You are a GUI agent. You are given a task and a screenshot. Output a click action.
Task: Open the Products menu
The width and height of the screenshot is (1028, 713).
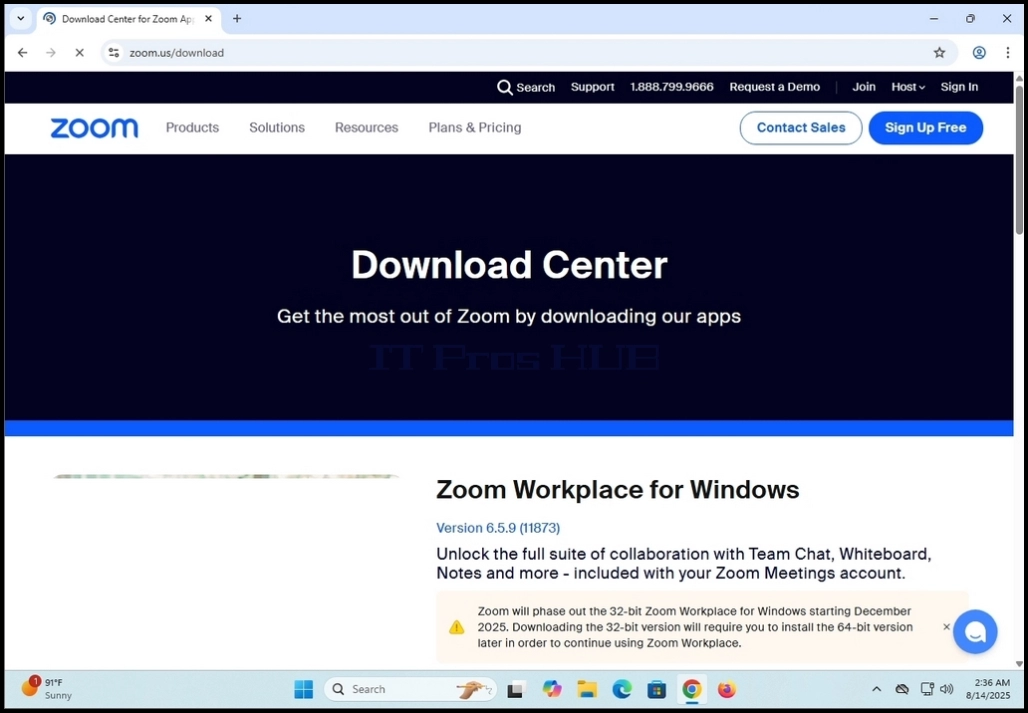(x=192, y=128)
